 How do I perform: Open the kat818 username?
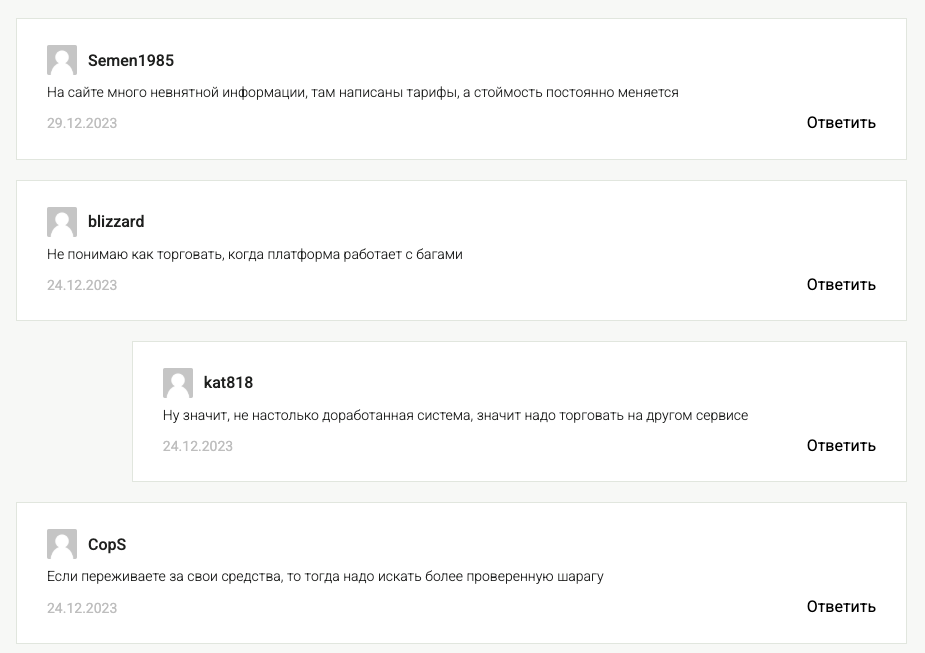pos(228,383)
